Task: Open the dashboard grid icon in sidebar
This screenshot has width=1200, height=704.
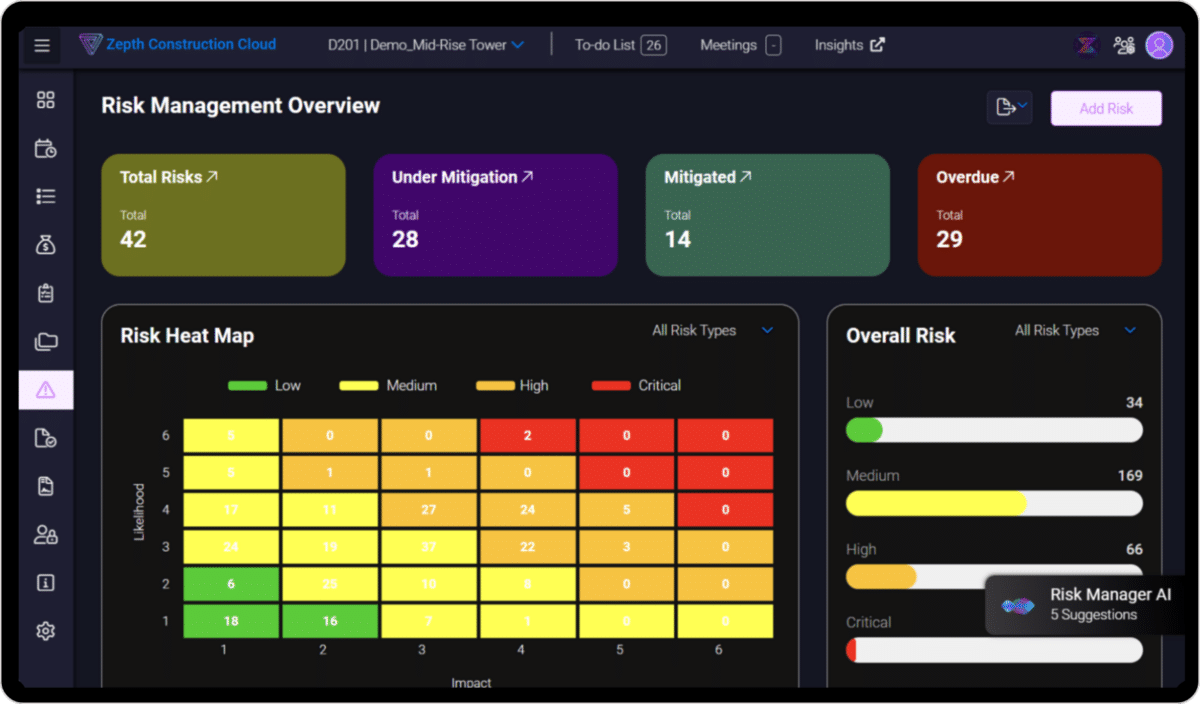Action: pyautogui.click(x=45, y=100)
